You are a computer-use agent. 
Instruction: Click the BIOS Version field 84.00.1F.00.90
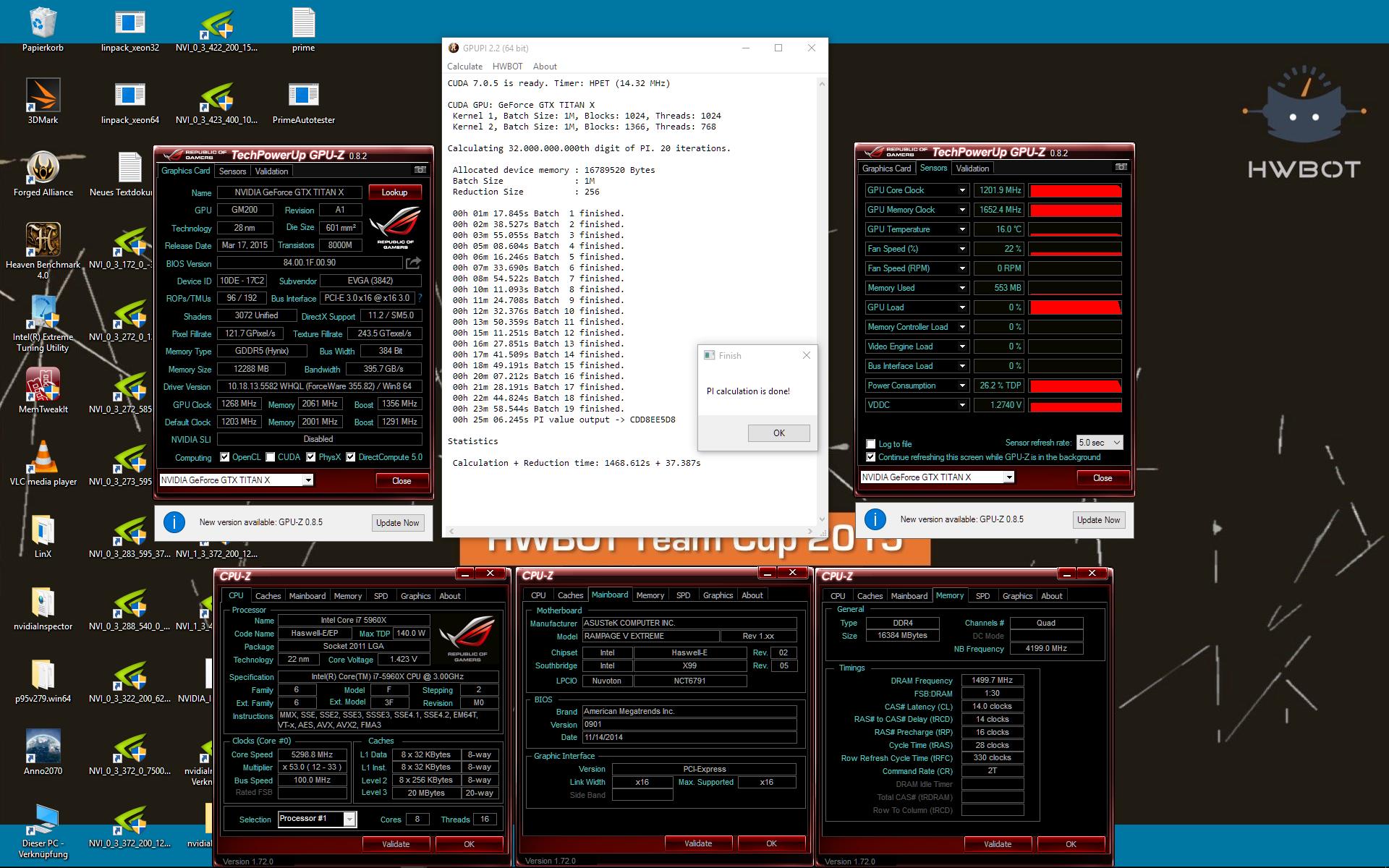(x=310, y=263)
